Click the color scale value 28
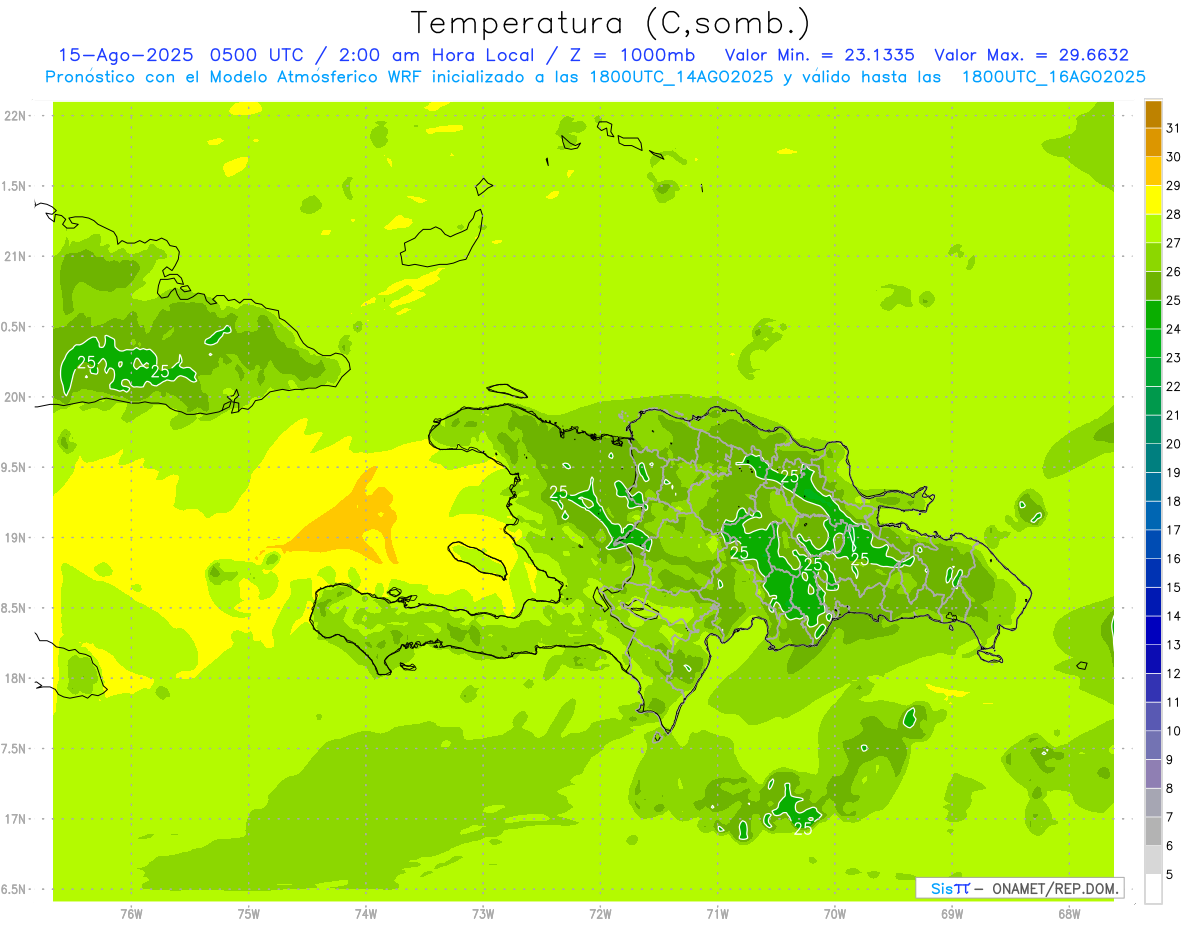Image resolution: width=1200 pixels, height=927 pixels. tap(1174, 214)
